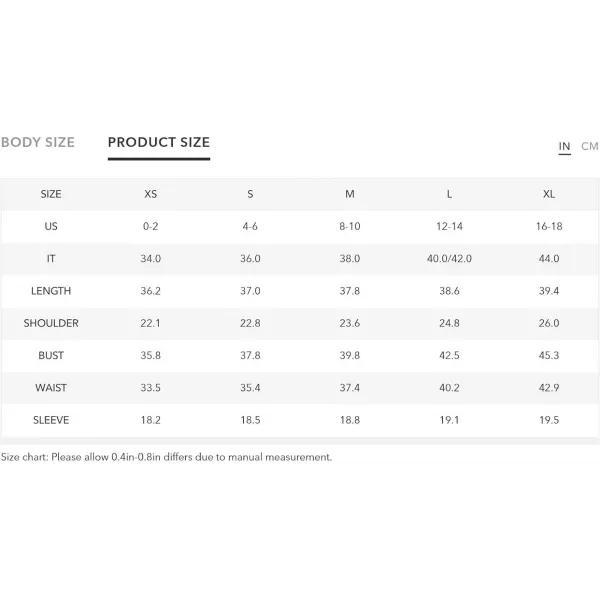Toggle units to CM

click(x=590, y=146)
